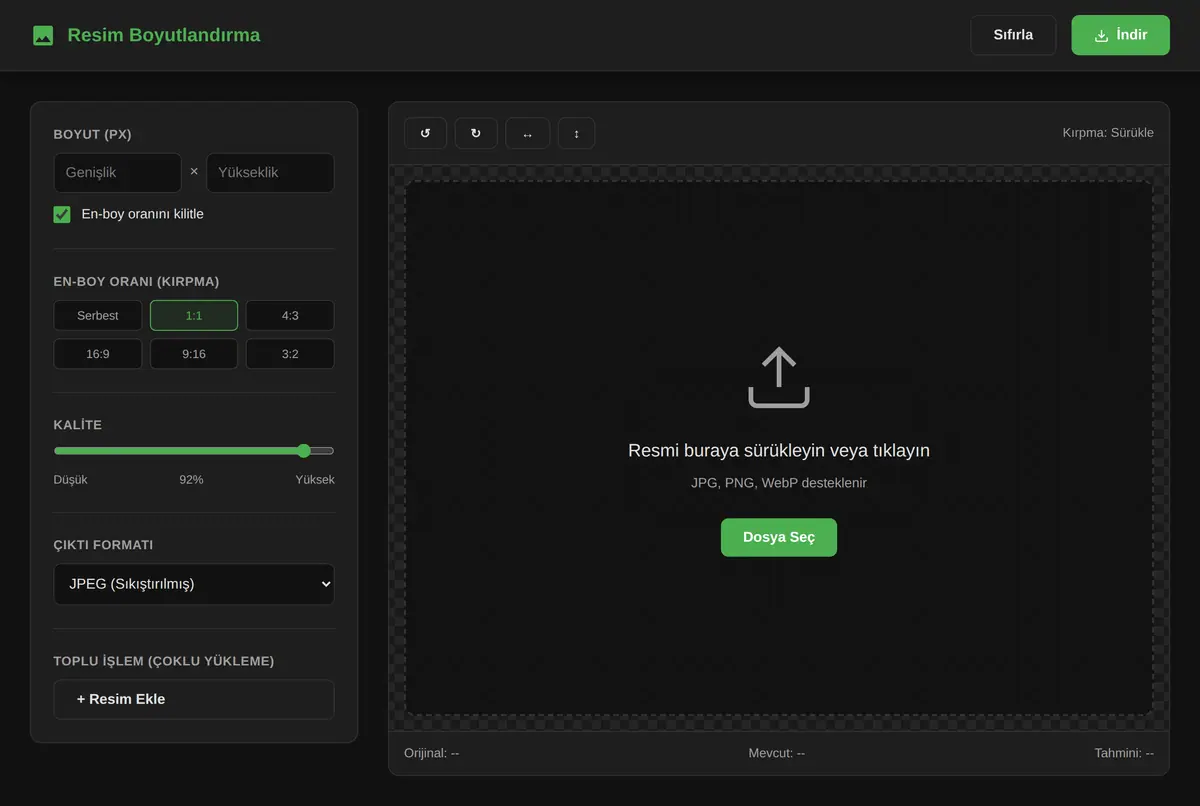This screenshot has width=1200, height=806.
Task: Click the Mevcut: -- status text
Action: click(x=777, y=753)
